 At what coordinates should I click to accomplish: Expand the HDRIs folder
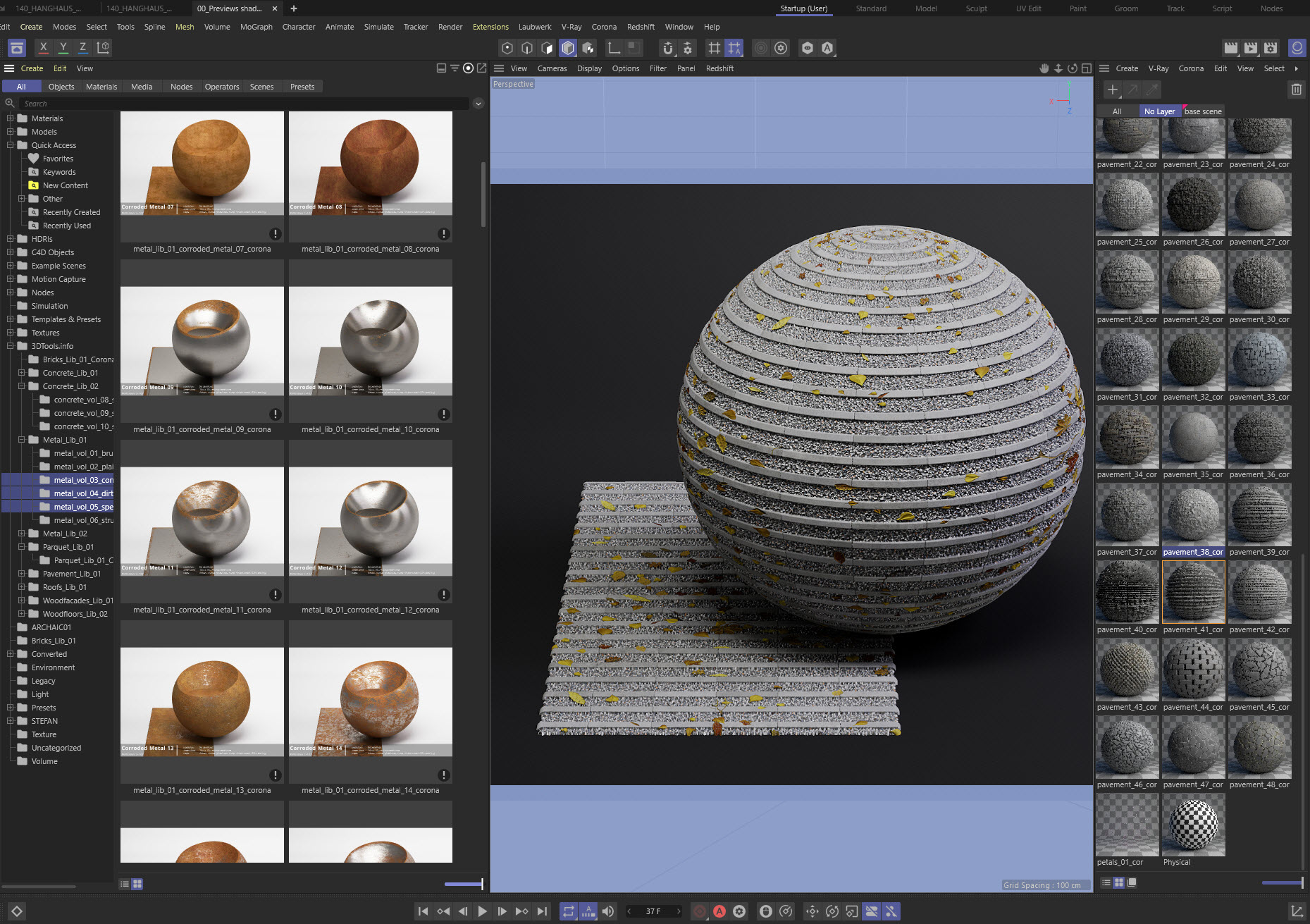10,239
